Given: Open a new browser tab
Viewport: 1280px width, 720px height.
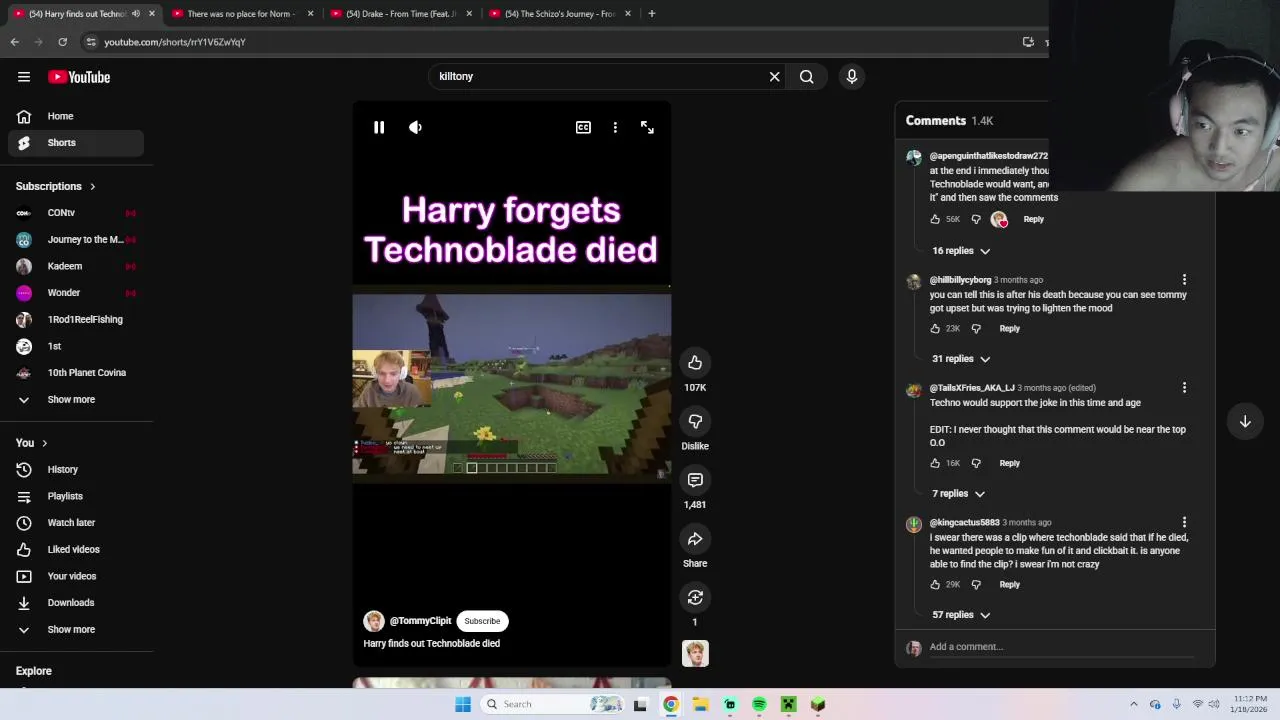Looking at the screenshot, I should [x=651, y=14].
